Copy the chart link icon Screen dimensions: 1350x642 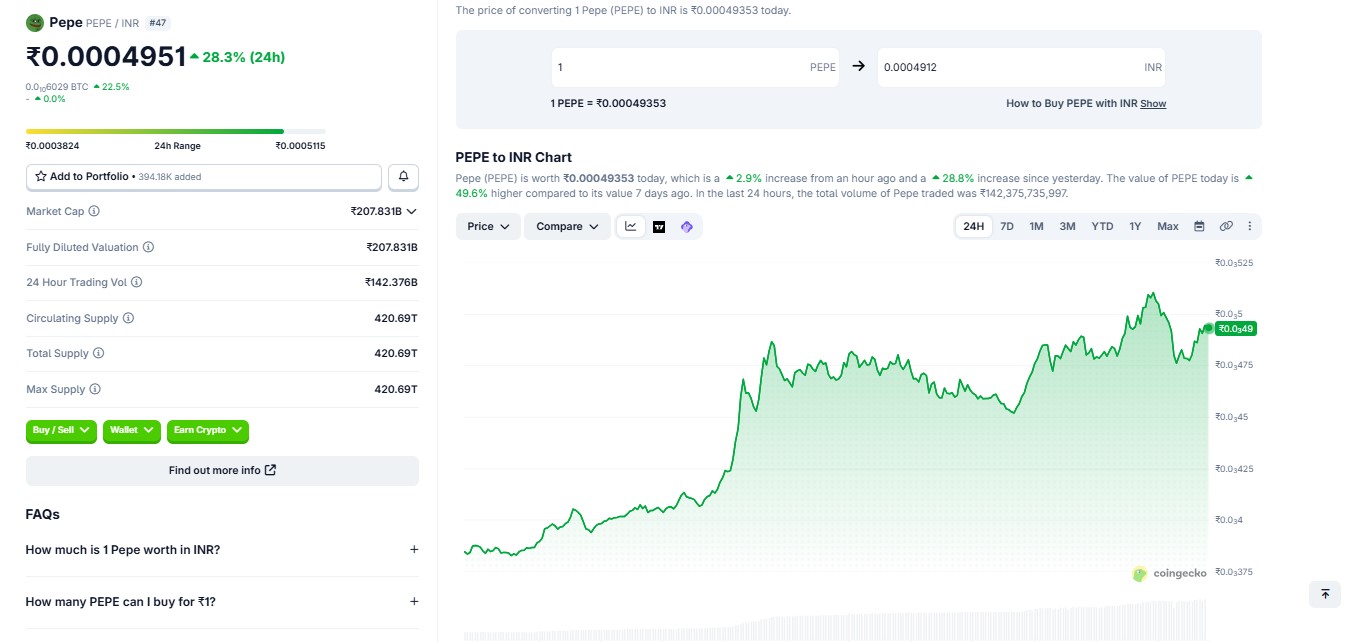[1226, 226]
